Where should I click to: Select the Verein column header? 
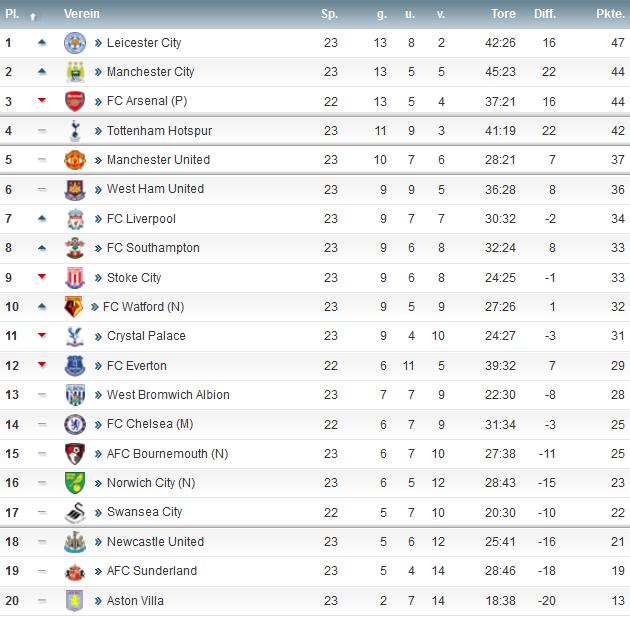[82, 14]
